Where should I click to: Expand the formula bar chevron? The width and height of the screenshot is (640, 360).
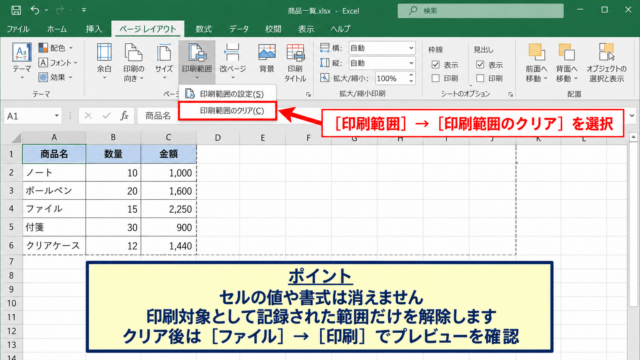[632, 116]
